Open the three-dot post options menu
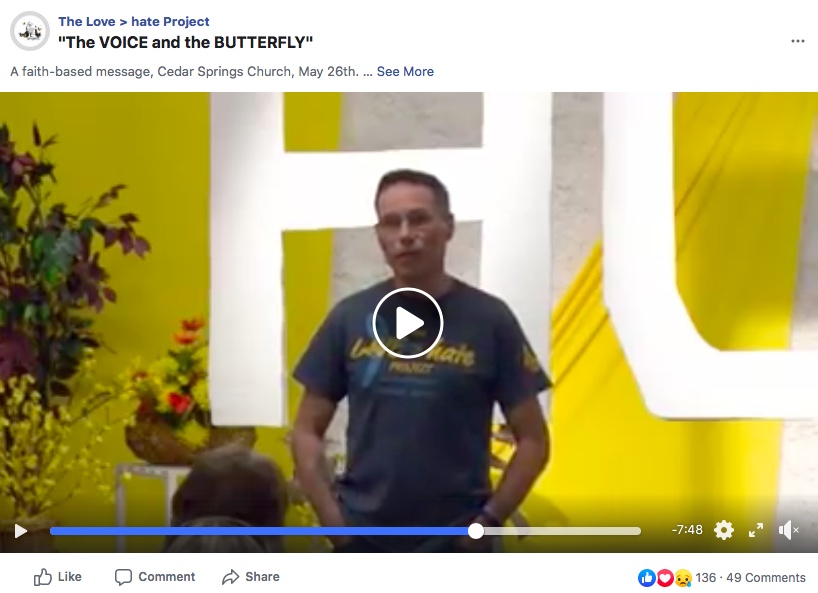 pos(798,41)
